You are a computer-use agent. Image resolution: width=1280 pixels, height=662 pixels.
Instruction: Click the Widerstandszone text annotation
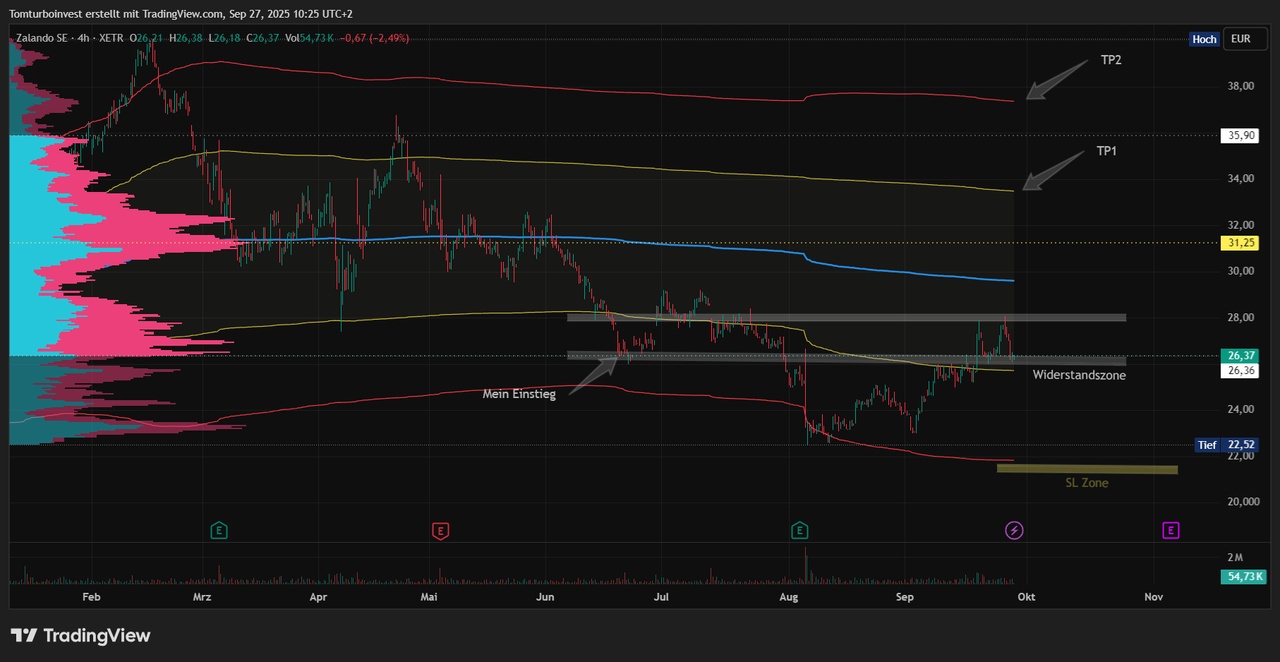(x=1079, y=375)
